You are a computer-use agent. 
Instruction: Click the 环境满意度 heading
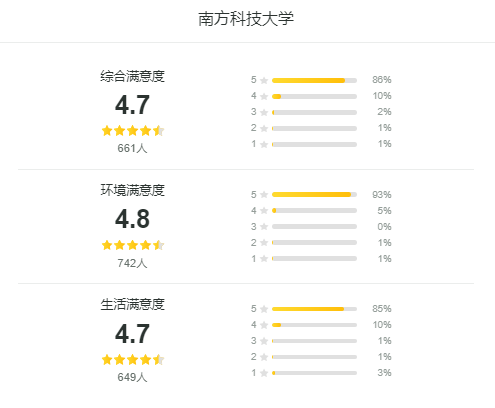tap(133, 190)
